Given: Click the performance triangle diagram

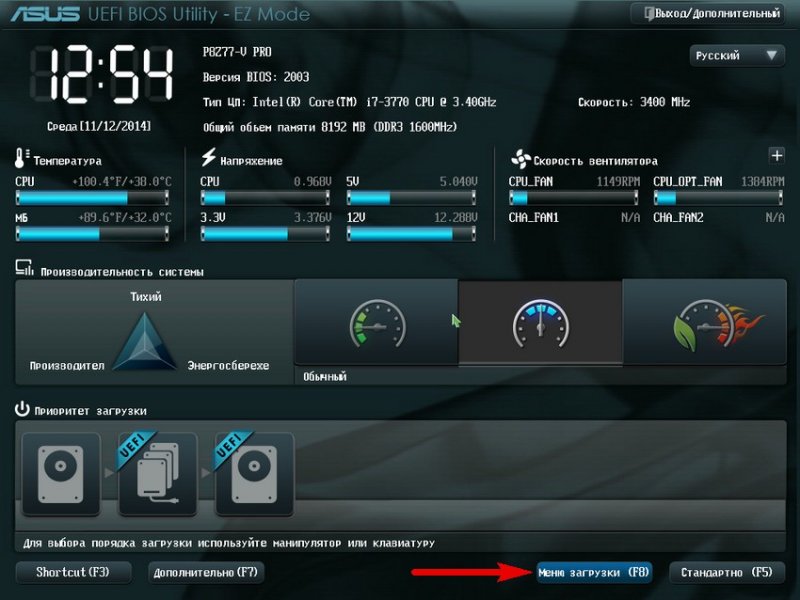Looking at the screenshot, I should click(x=145, y=341).
